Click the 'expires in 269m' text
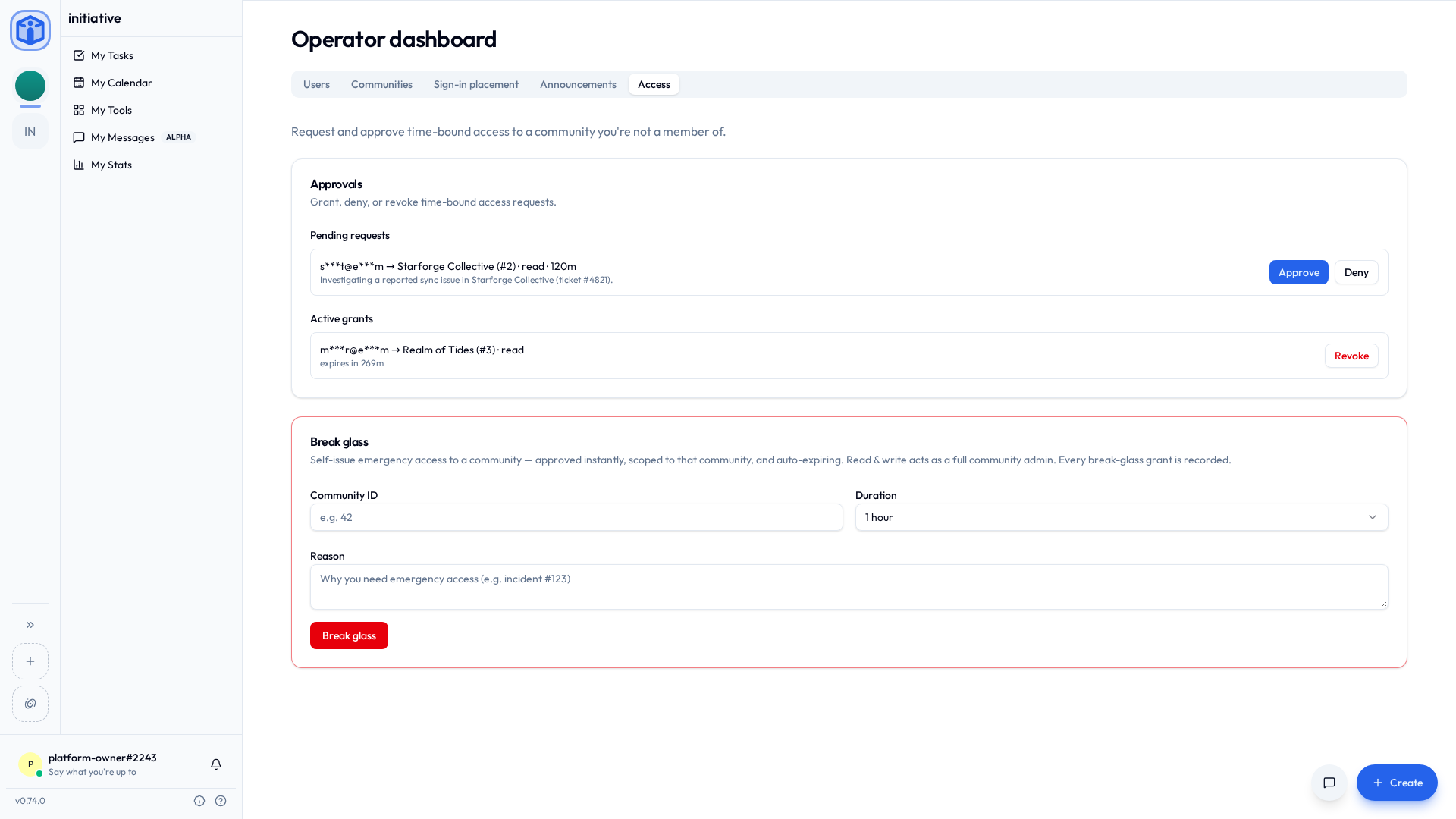 [x=352, y=363]
